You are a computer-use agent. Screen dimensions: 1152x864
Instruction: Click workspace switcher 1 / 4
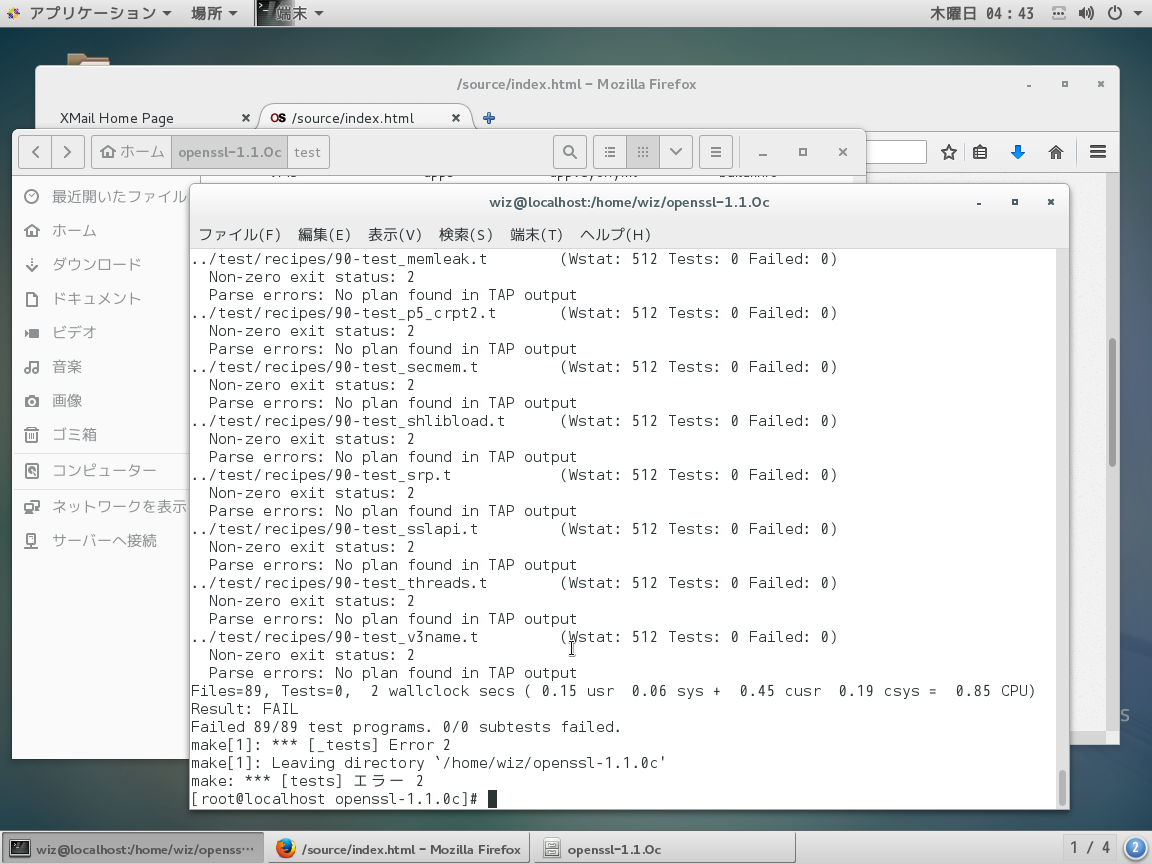(1090, 849)
